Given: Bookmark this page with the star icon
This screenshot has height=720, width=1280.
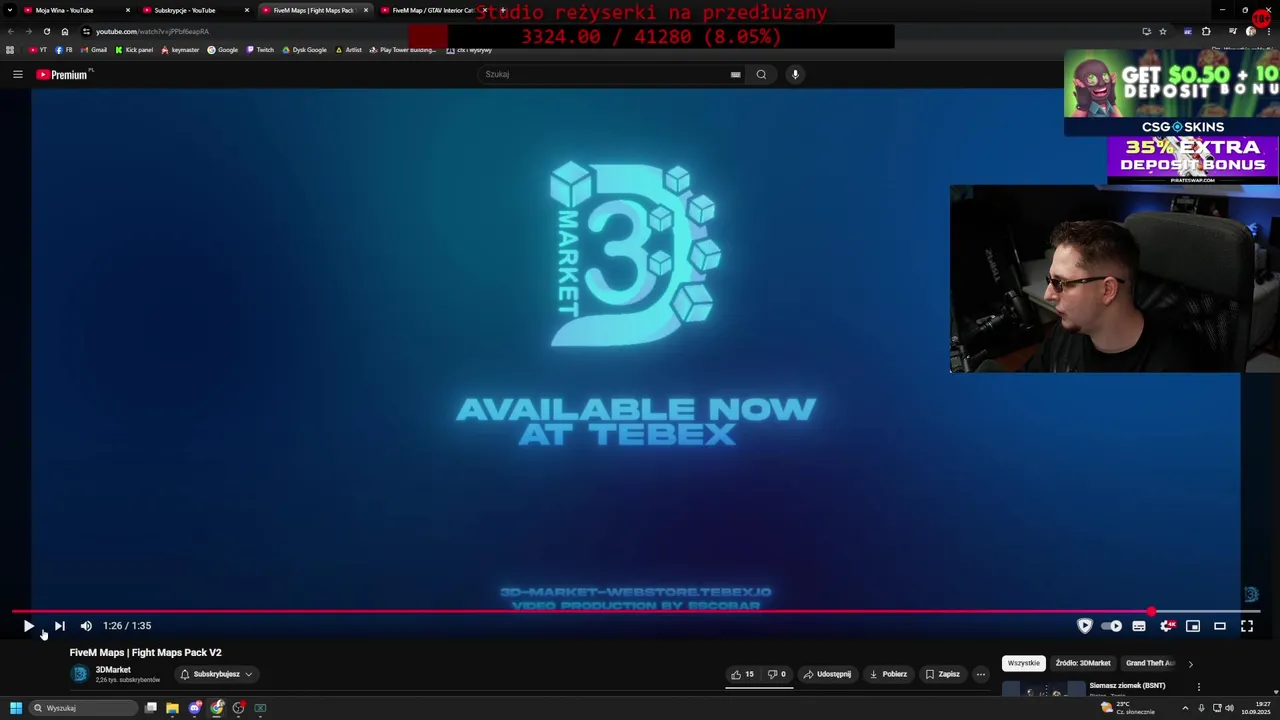Looking at the screenshot, I should (x=1163, y=31).
